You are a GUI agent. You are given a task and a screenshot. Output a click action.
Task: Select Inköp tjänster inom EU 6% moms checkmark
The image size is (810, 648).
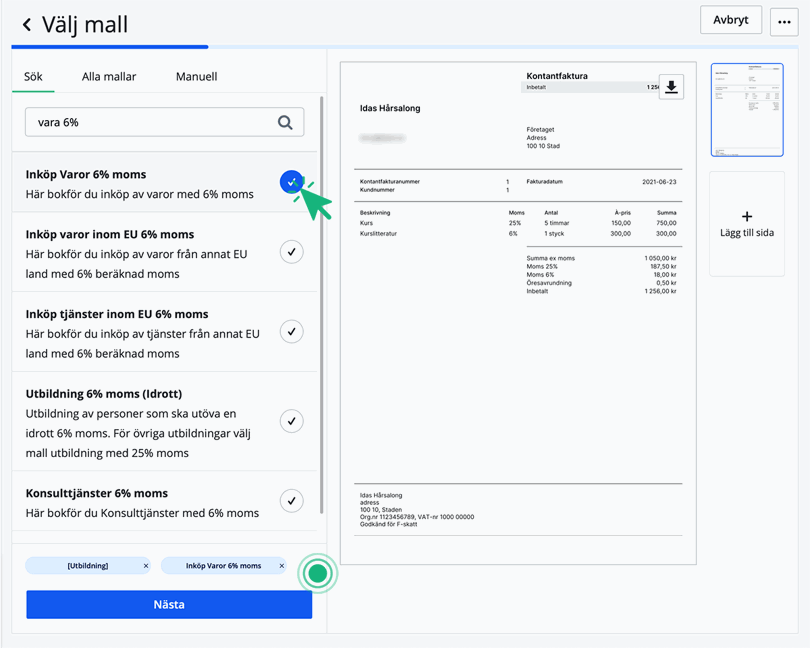(x=291, y=331)
